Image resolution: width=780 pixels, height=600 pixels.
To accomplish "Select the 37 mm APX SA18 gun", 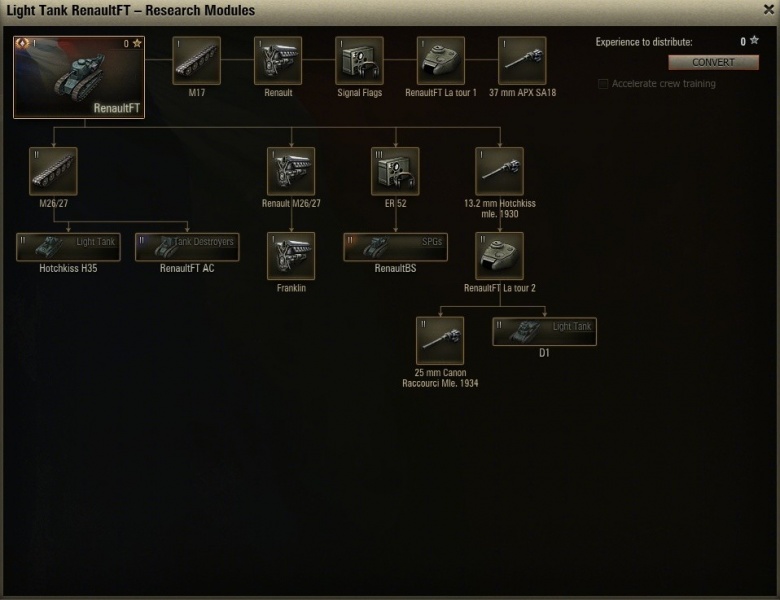I will coord(522,60).
